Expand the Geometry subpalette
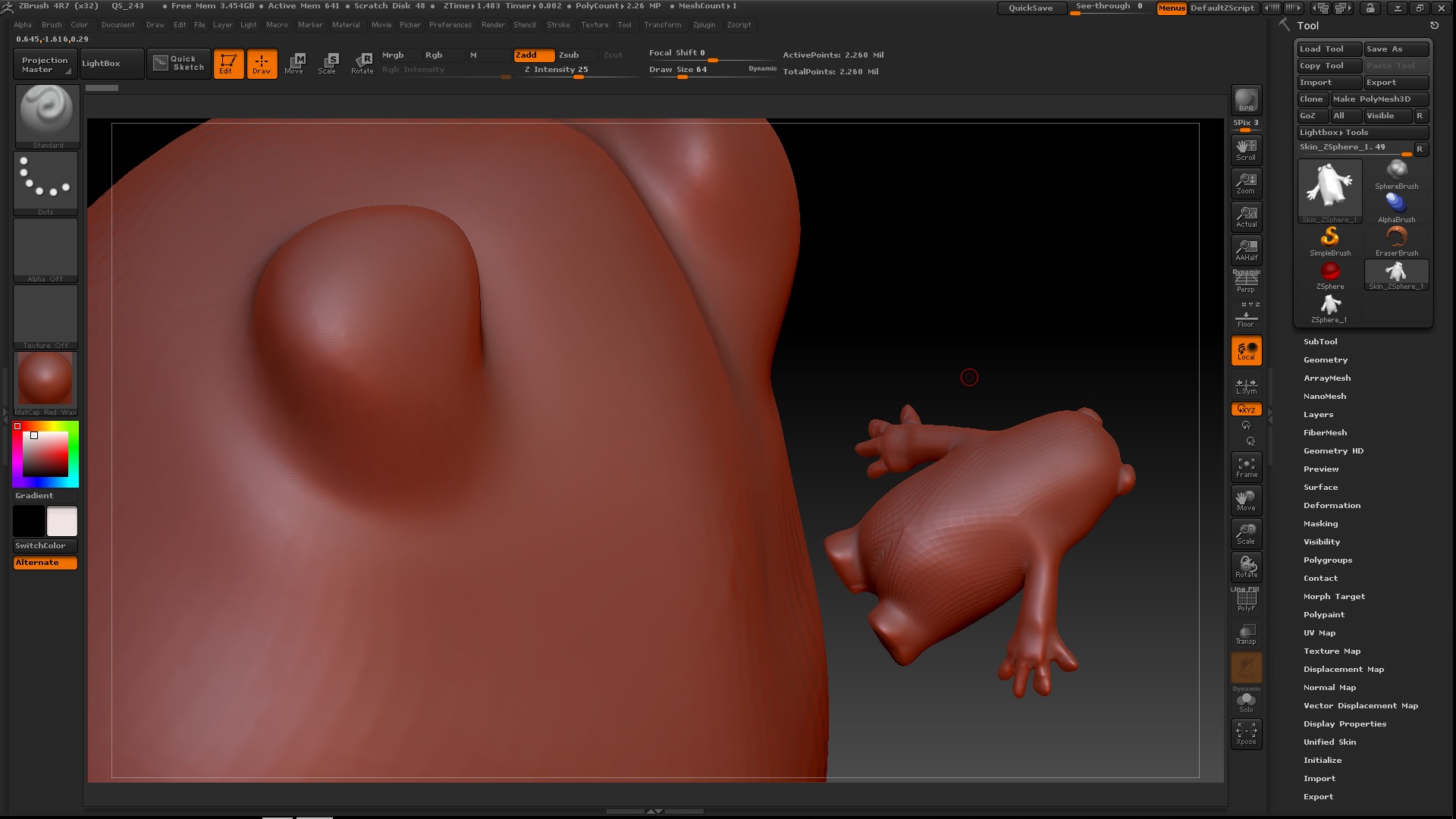Image resolution: width=1456 pixels, height=819 pixels. coord(1325,360)
